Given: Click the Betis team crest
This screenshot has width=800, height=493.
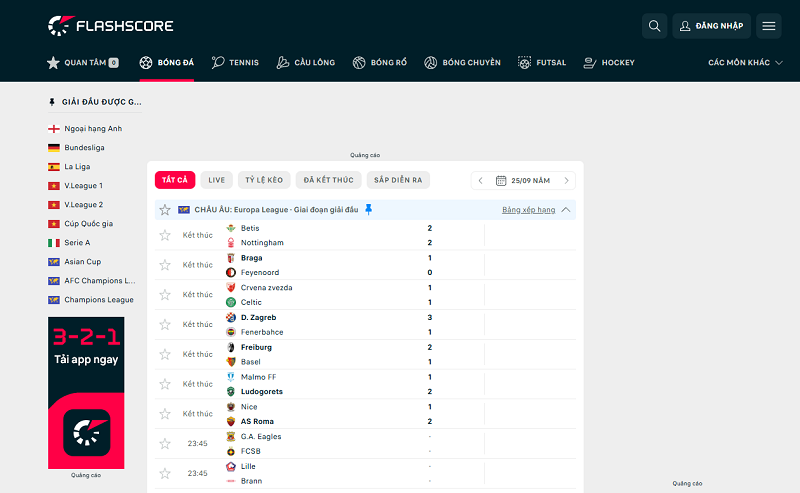Looking at the screenshot, I should click(x=231, y=228).
